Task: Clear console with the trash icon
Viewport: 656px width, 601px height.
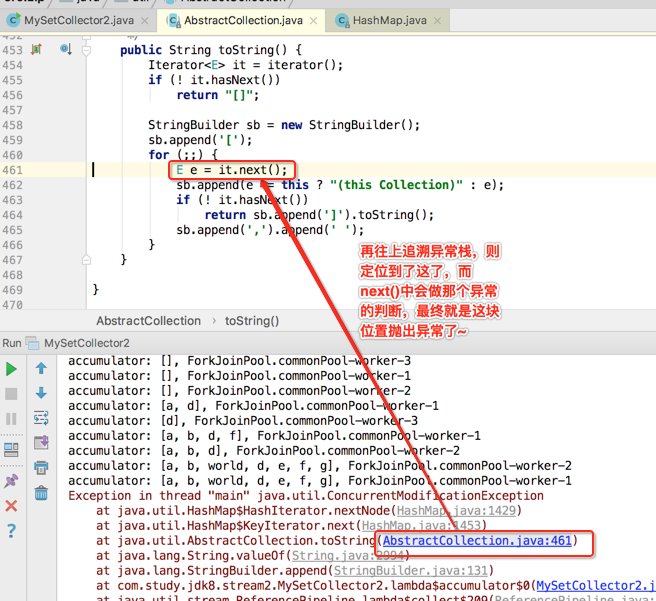Action: (41, 493)
